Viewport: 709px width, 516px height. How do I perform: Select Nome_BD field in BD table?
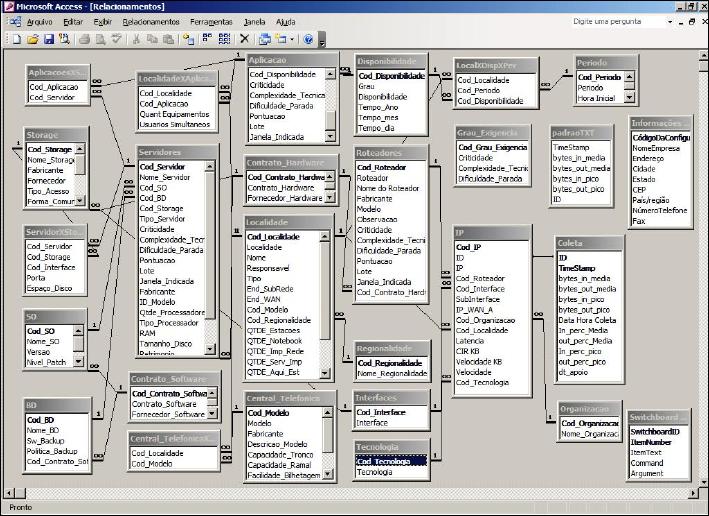[57, 430]
